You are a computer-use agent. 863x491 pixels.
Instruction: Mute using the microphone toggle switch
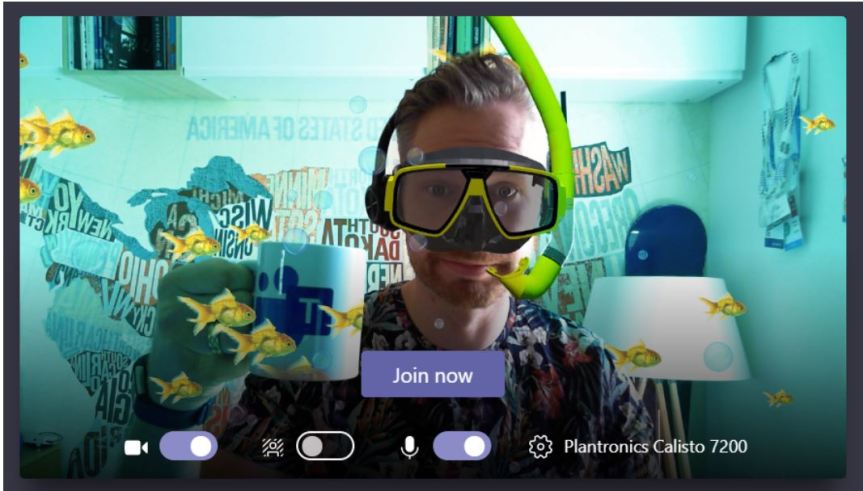click(462, 446)
